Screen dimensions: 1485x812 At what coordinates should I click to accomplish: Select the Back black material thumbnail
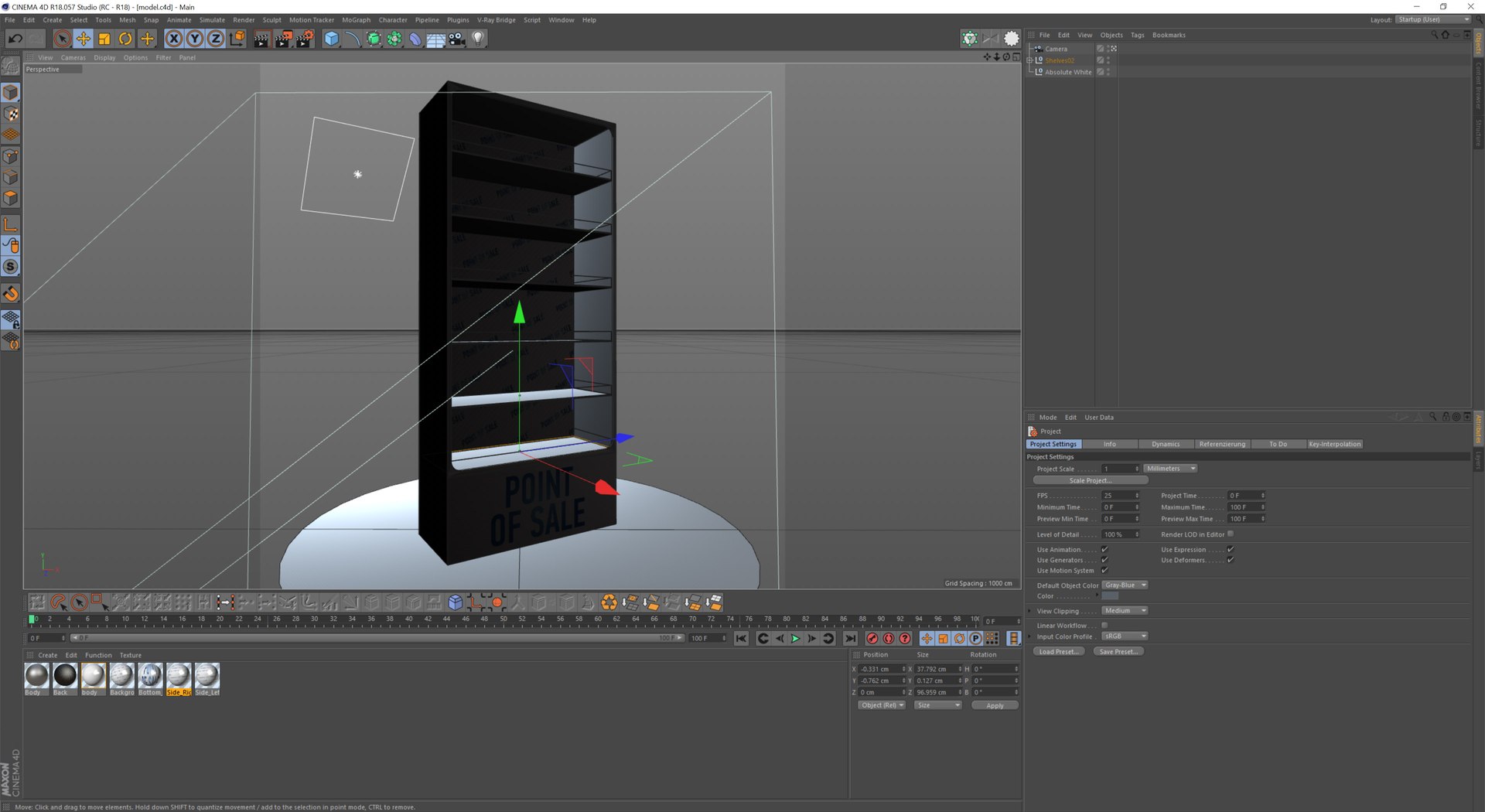click(x=65, y=676)
